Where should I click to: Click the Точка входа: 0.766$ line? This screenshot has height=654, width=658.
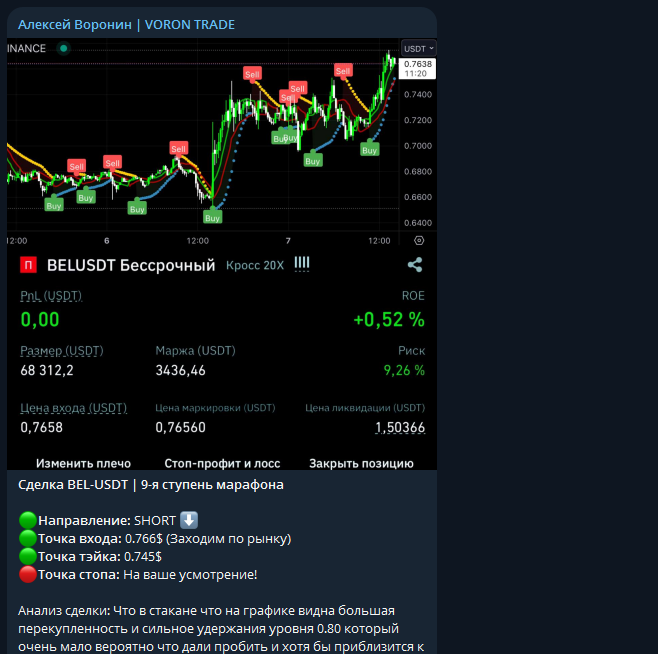point(155,539)
